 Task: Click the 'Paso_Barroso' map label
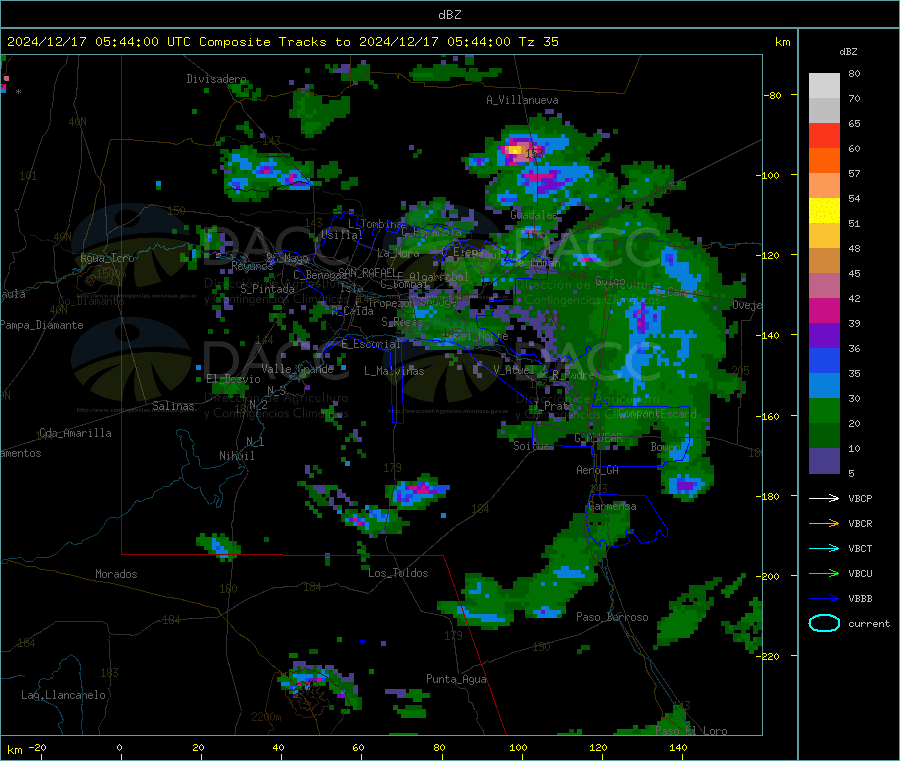612,617
